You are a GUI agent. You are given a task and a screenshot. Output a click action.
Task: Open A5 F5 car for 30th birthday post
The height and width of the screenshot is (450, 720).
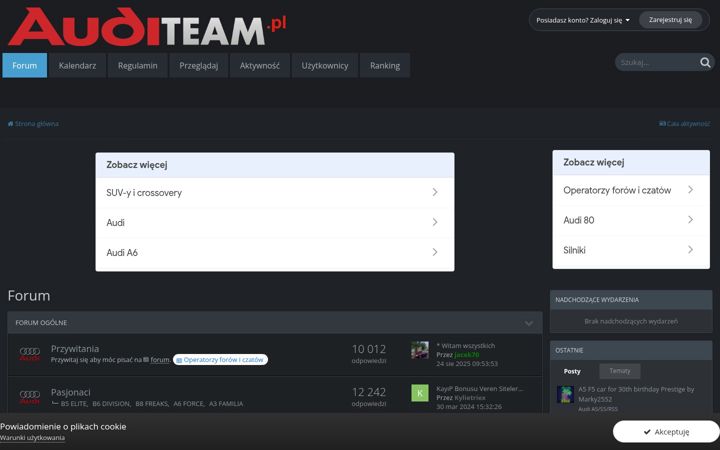636,394
